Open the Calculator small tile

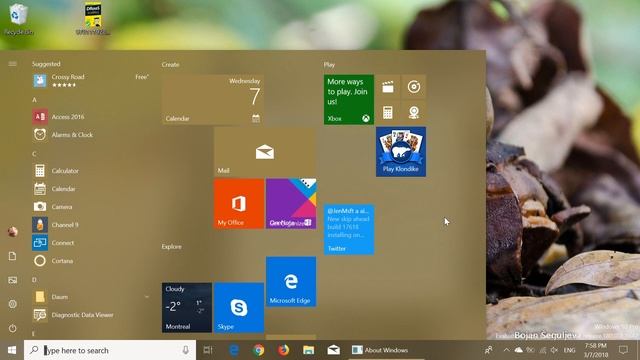tap(388, 112)
